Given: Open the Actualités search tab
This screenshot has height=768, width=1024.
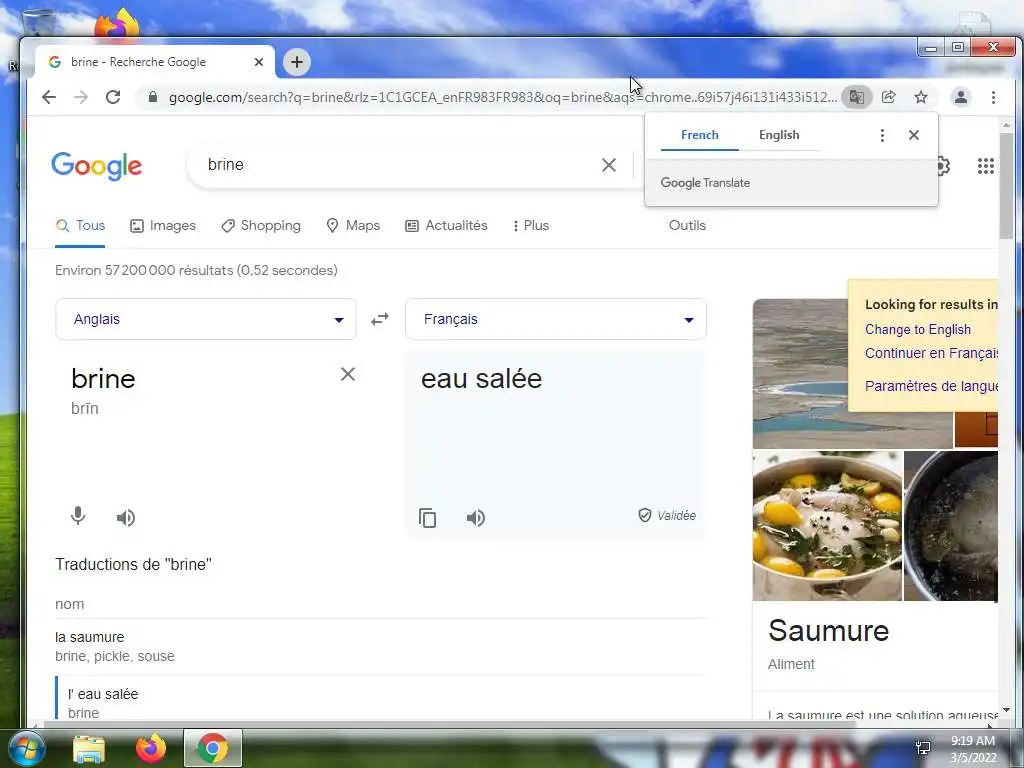Looking at the screenshot, I should click(447, 226).
